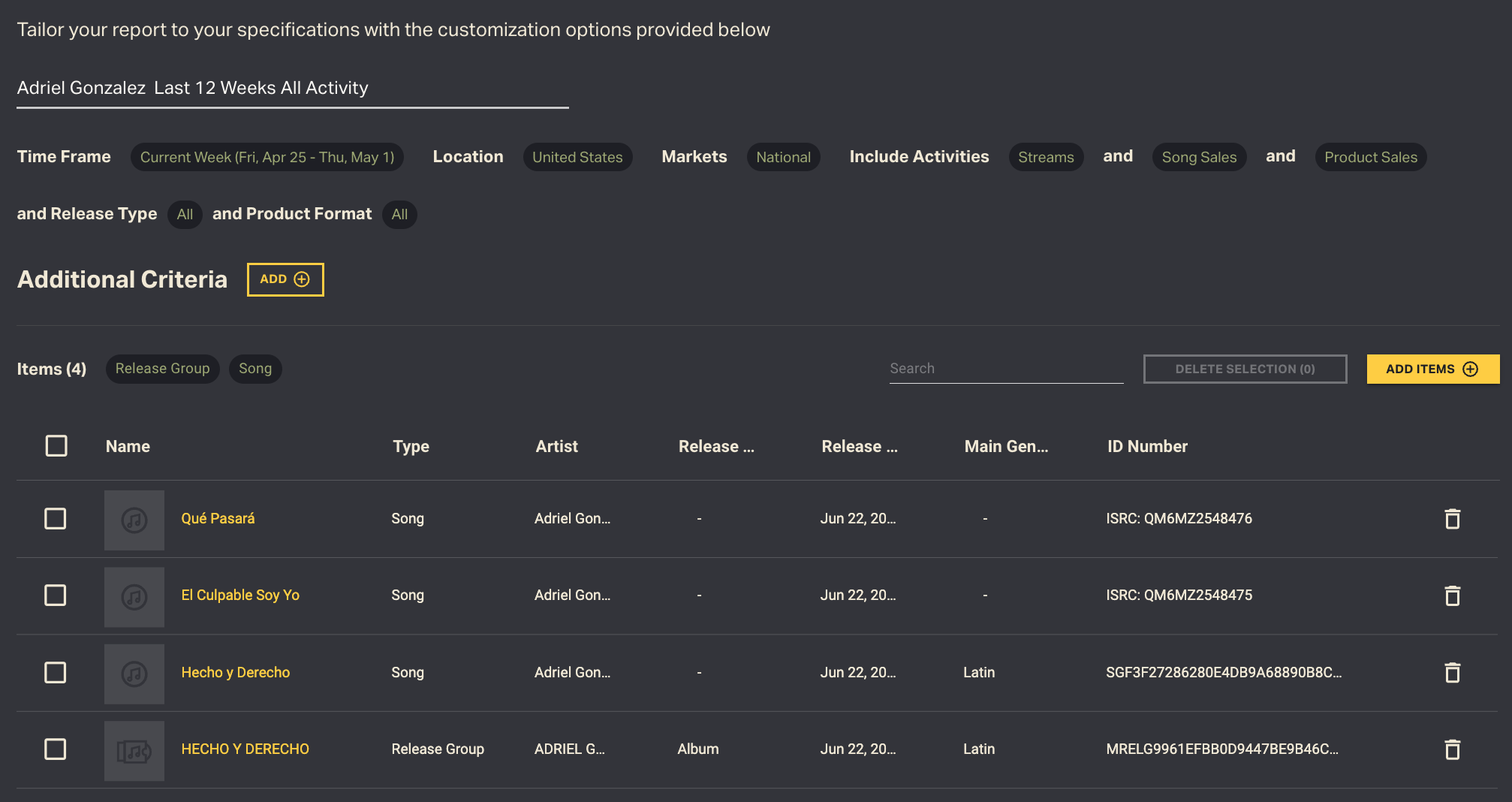Click the items Search field
Screen dimensions: 1512x802
tap(1006, 369)
